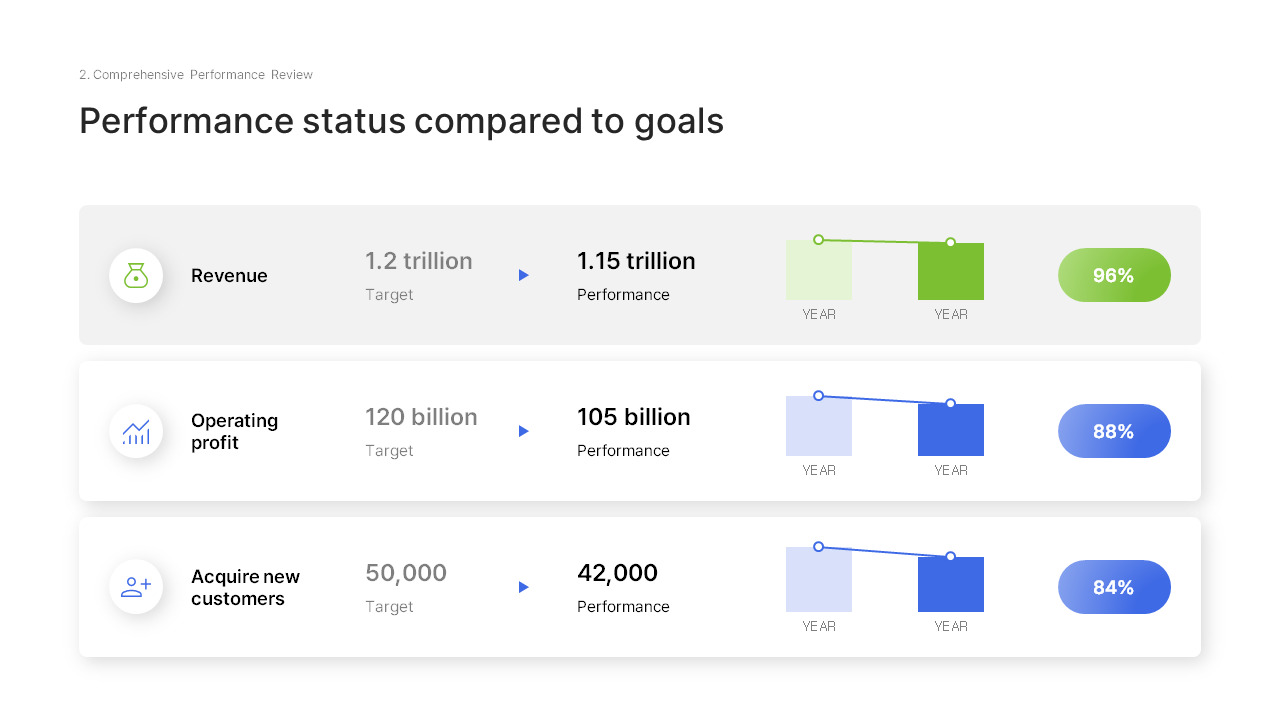Click the slide title Performance status heading

pyautogui.click(x=400, y=121)
